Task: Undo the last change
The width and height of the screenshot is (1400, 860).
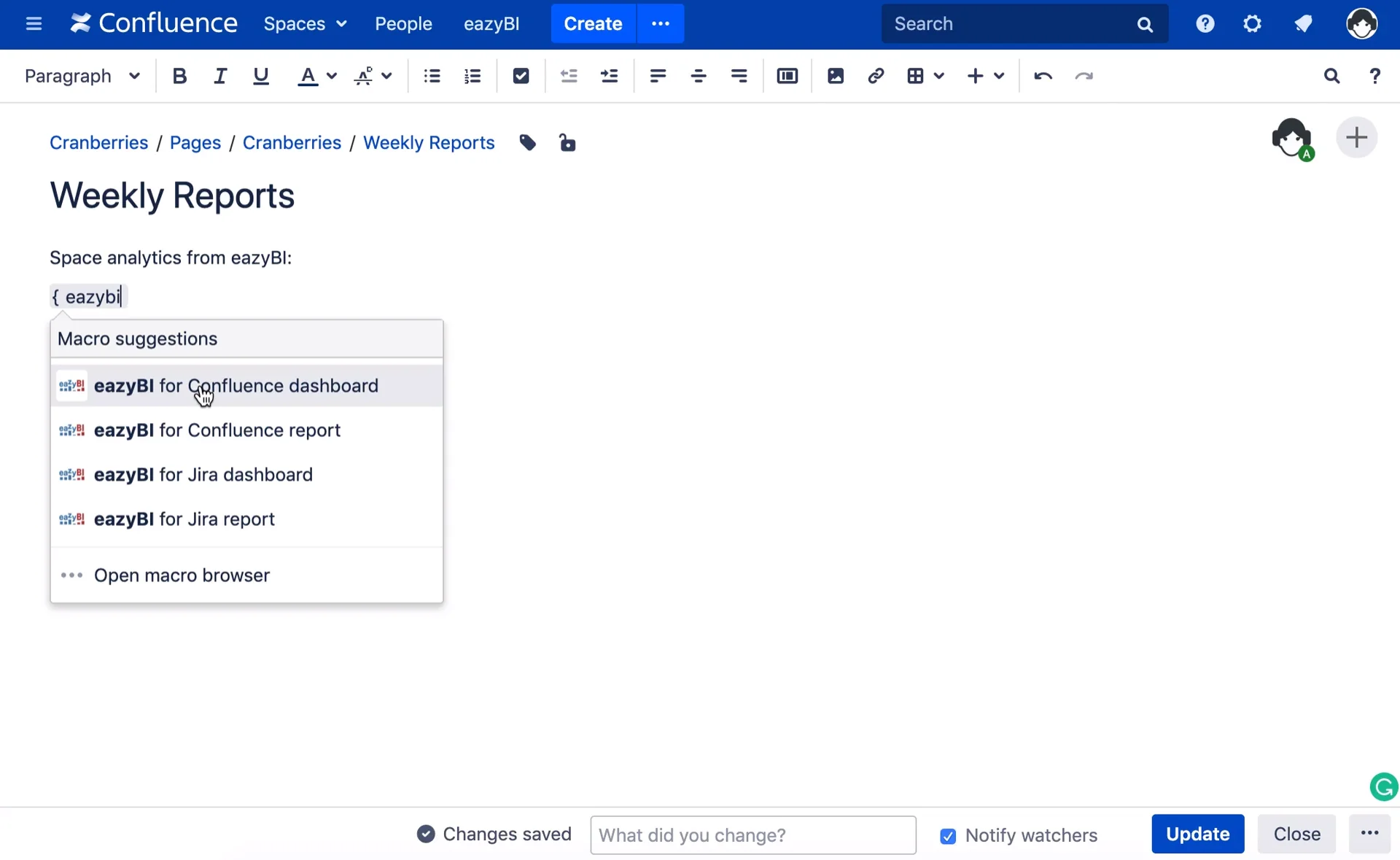Action: click(x=1043, y=76)
